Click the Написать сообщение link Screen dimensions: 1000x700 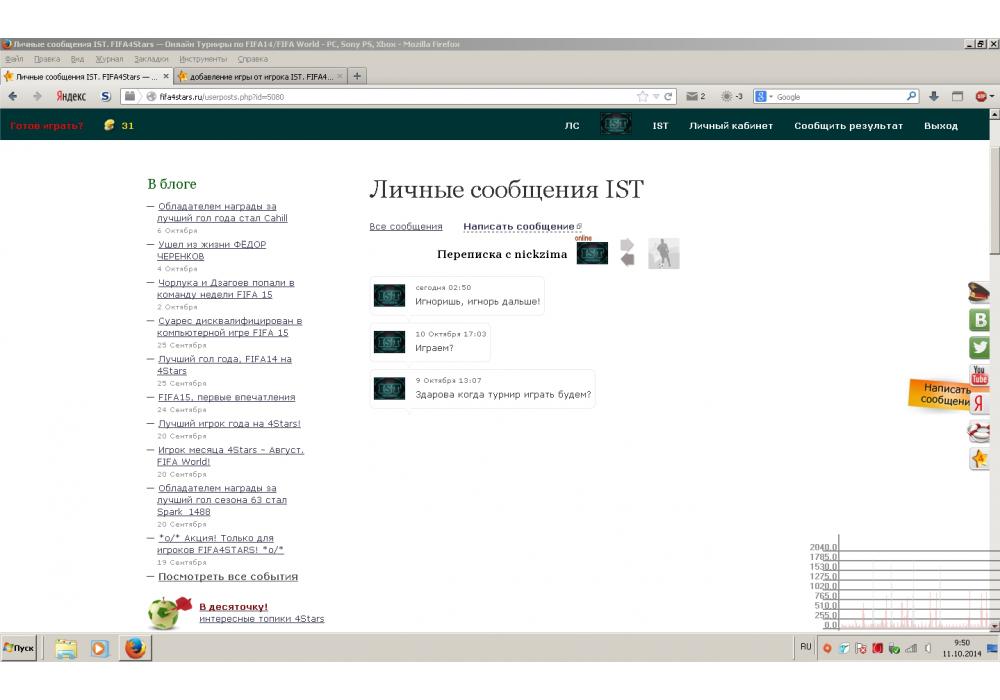coord(519,227)
